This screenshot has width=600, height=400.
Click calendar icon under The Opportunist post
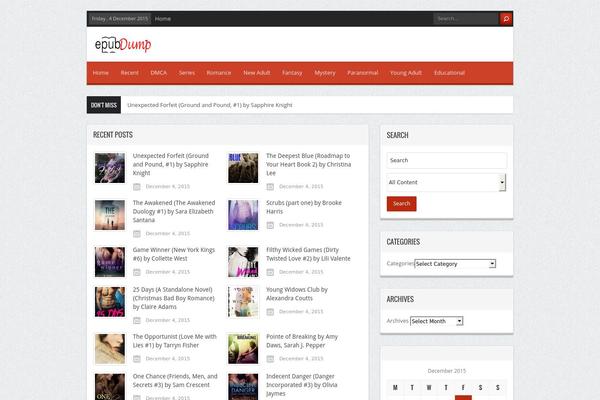(137, 359)
